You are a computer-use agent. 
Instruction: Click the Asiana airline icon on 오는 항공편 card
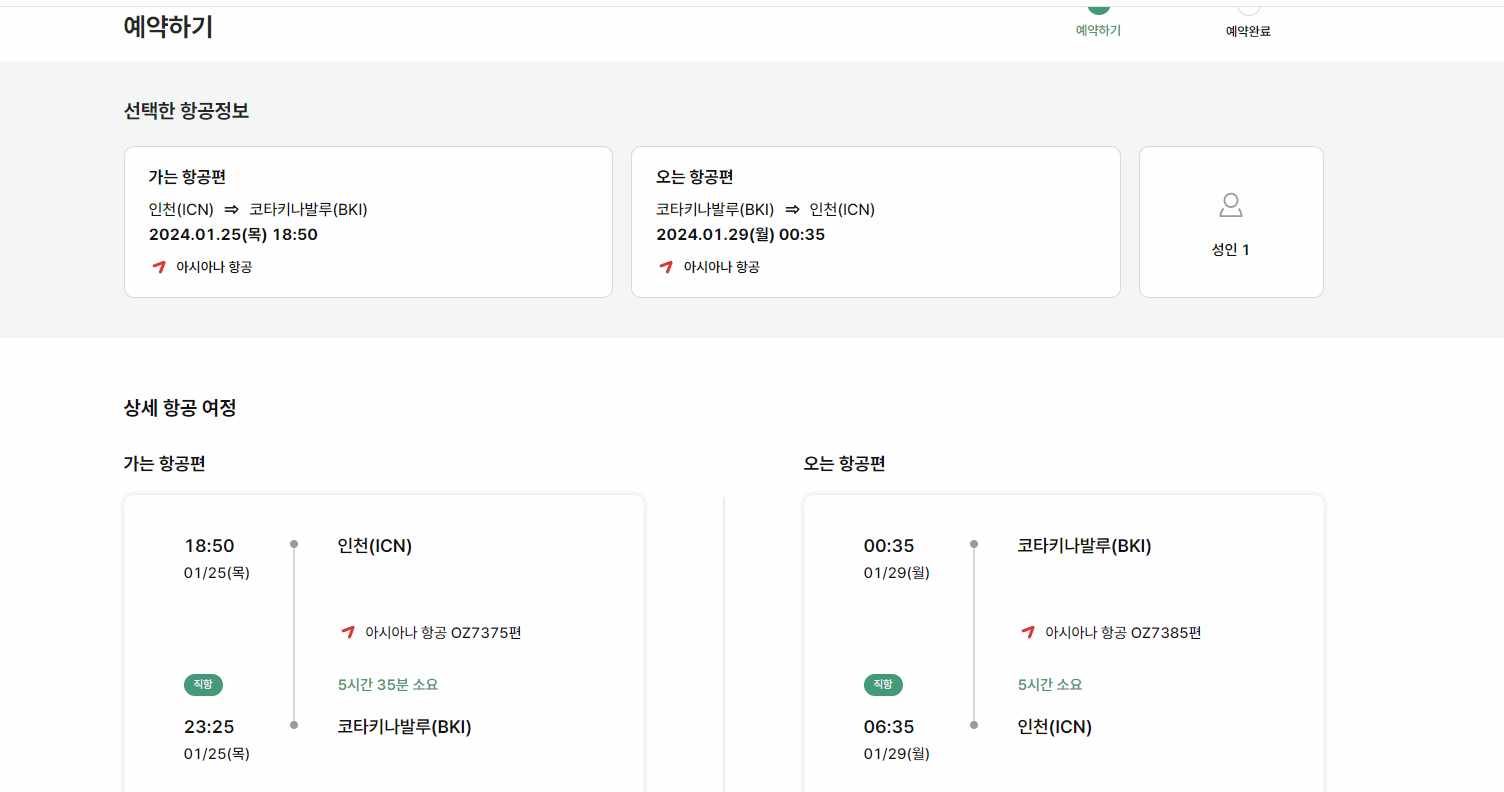tap(667, 267)
